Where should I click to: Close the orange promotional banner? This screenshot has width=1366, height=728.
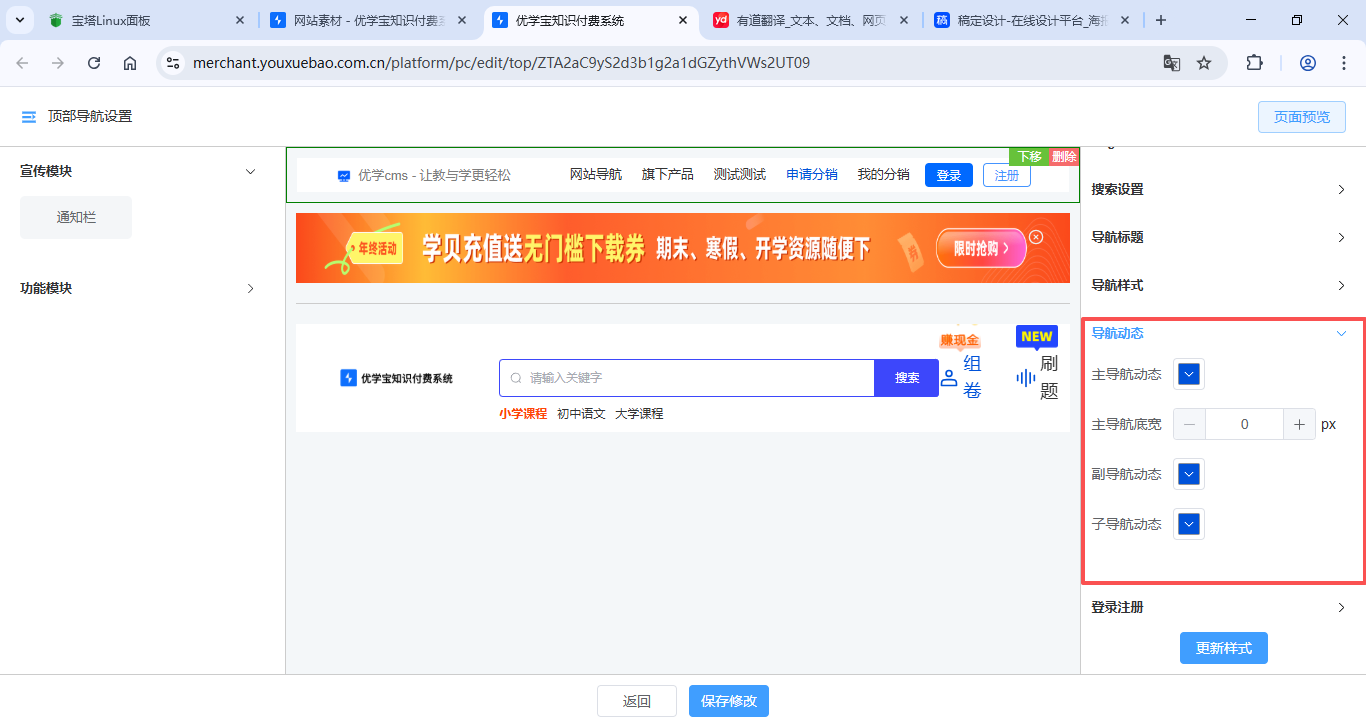coord(1036,237)
